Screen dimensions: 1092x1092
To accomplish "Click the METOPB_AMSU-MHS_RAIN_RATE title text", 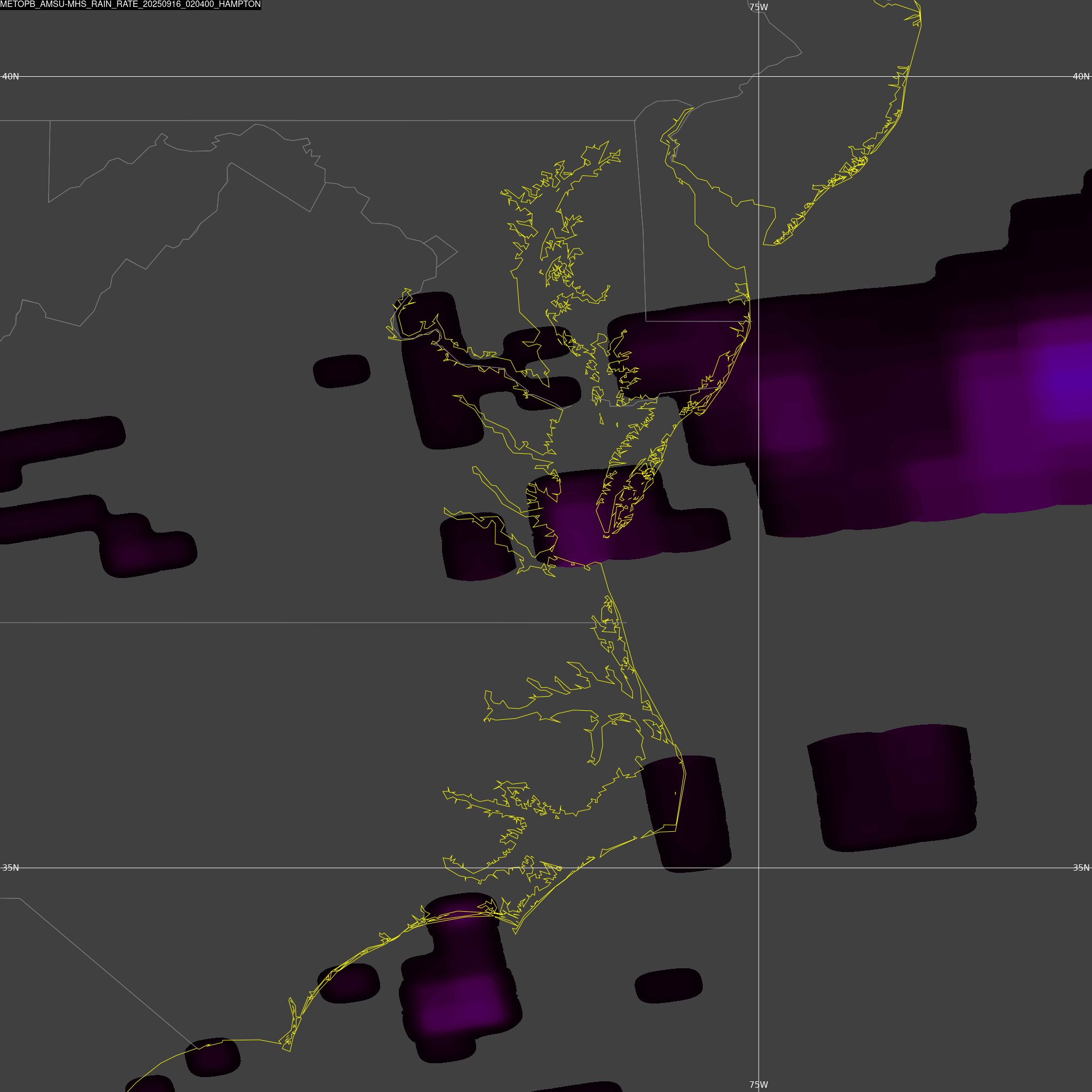I will click(131, 4).
